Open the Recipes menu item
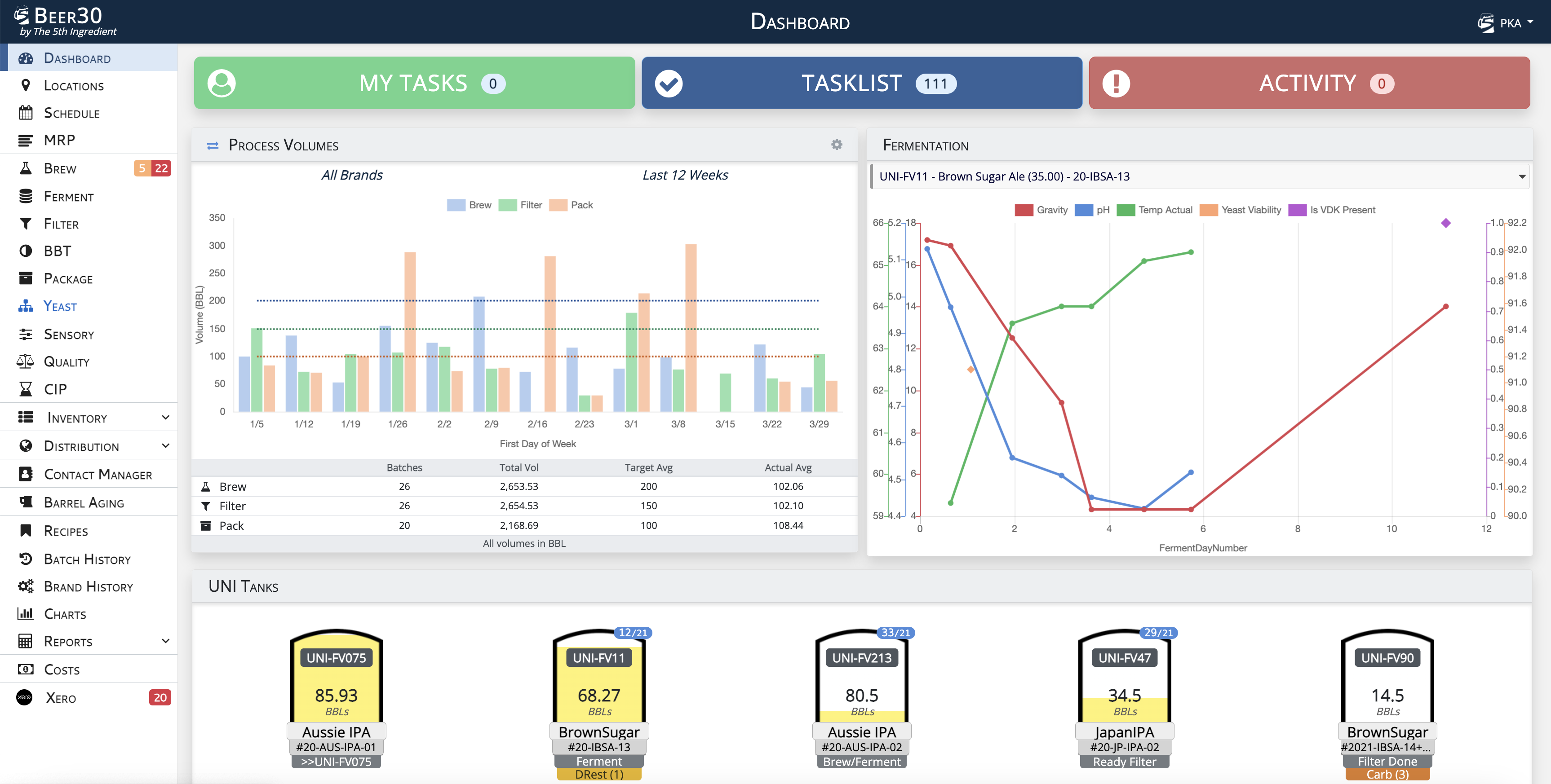Image resolution: width=1551 pixels, height=784 pixels. click(66, 531)
